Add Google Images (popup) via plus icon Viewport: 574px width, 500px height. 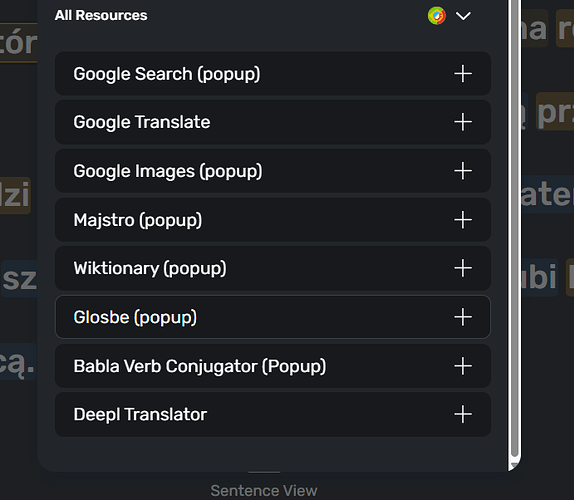coord(463,171)
